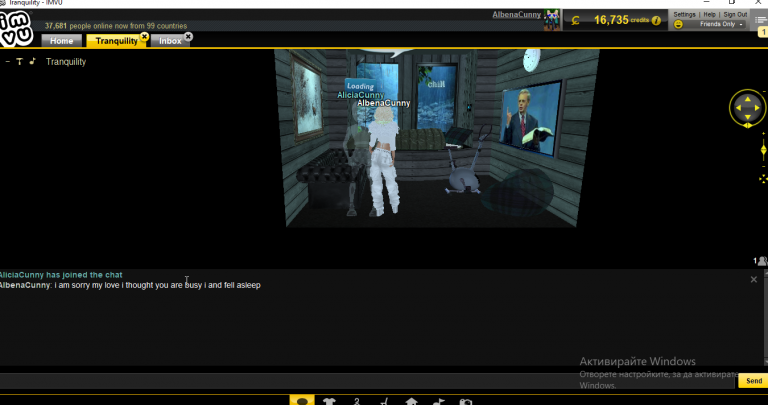
Task: Open the AlbenaCunny profile name link
Action: click(x=516, y=15)
